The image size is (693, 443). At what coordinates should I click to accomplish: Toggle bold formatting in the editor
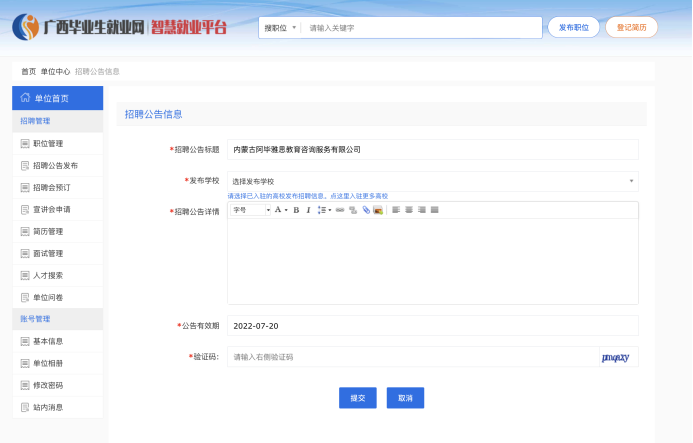(x=296, y=210)
